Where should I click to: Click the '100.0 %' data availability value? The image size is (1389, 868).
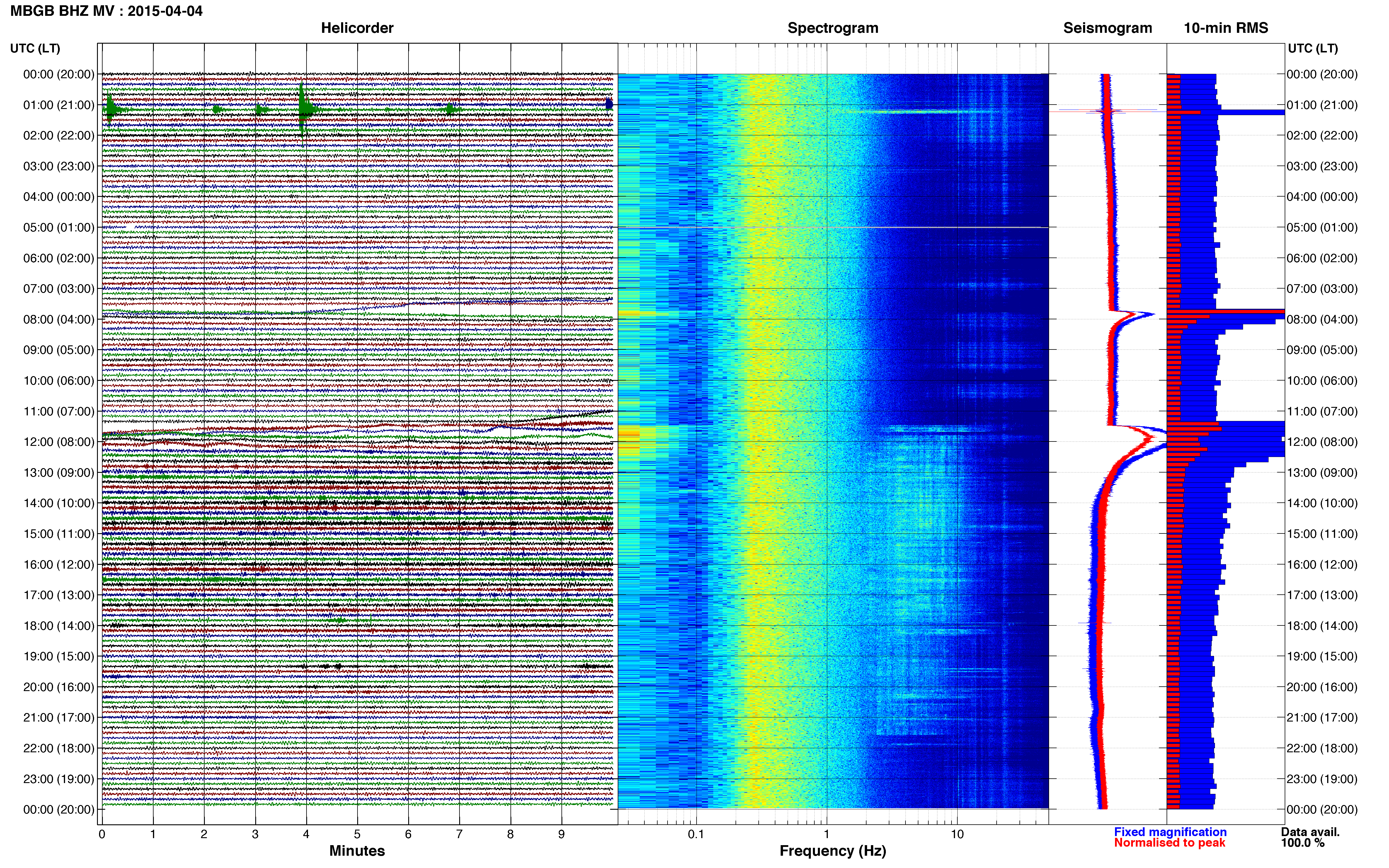[x=1302, y=843]
